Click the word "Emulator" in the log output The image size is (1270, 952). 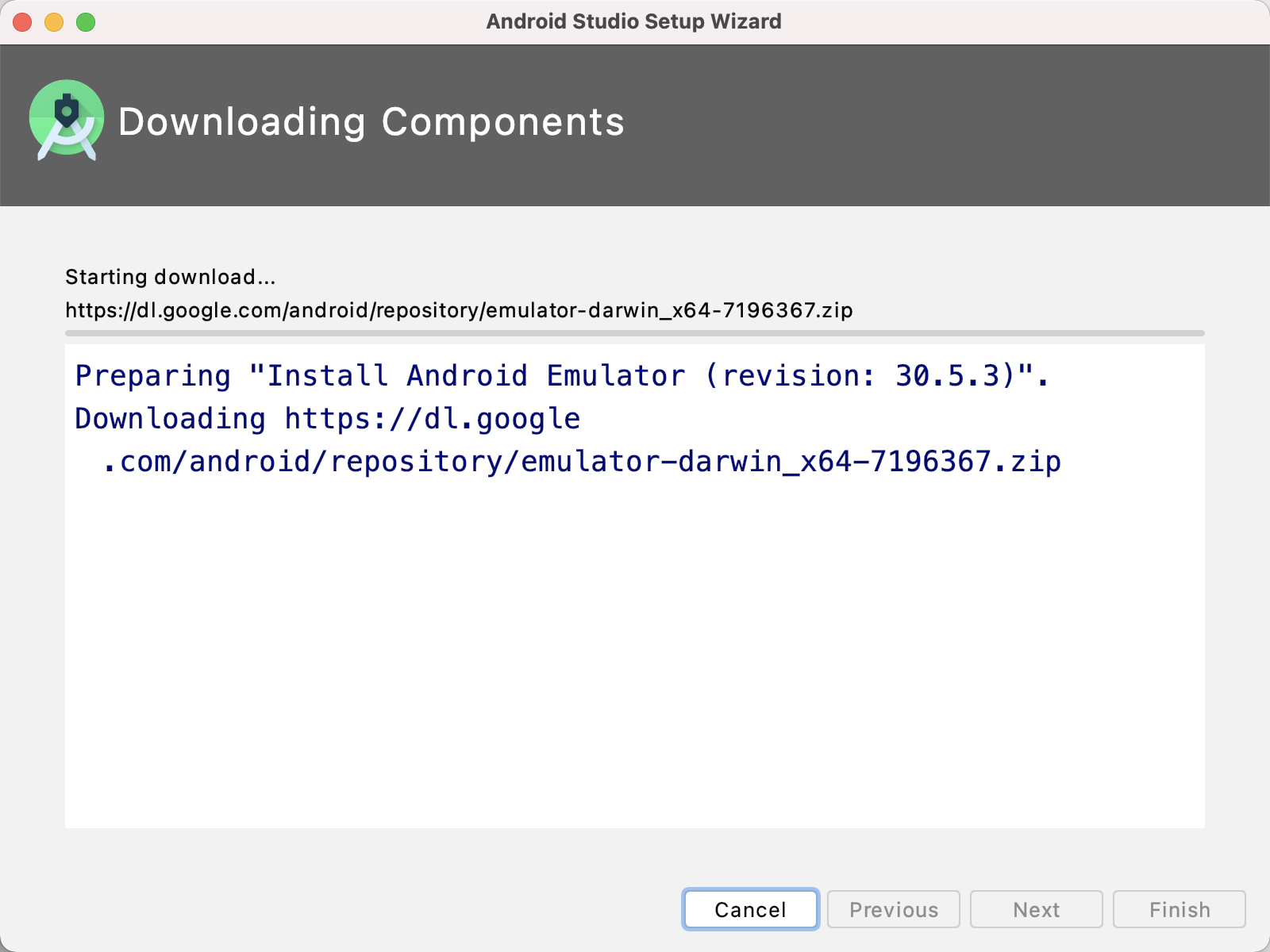point(615,376)
